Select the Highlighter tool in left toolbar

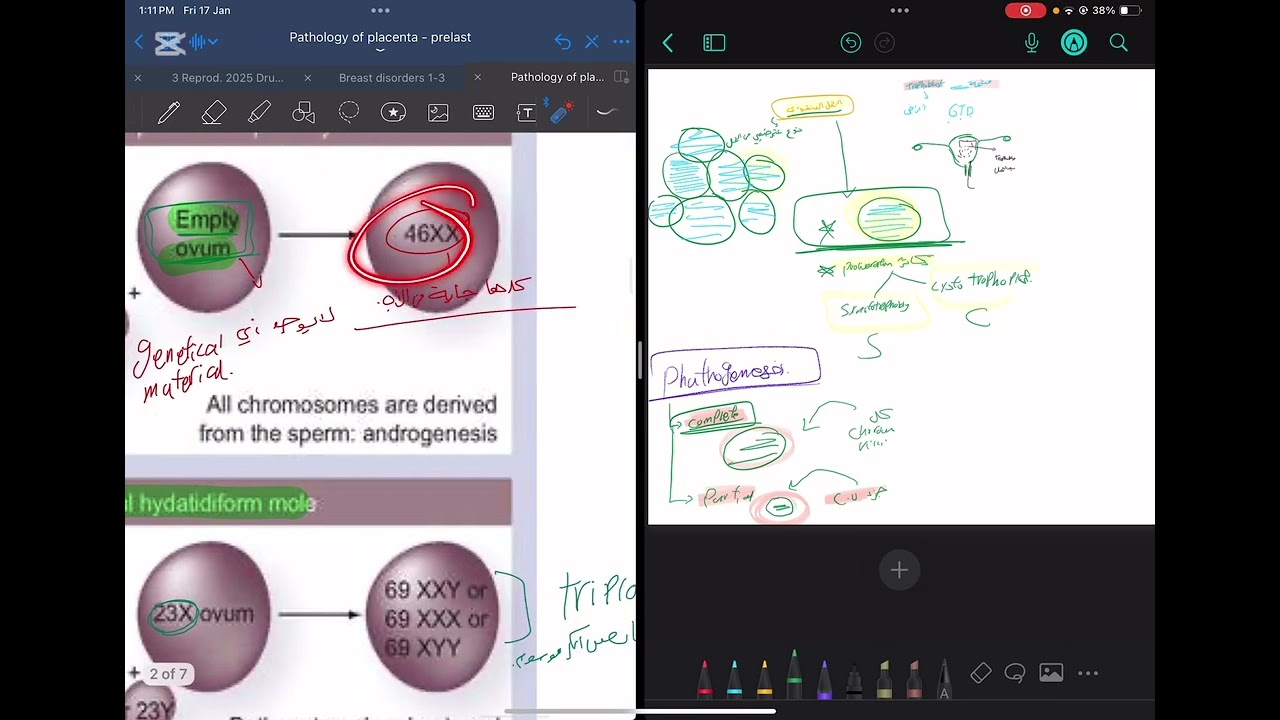coord(259,113)
